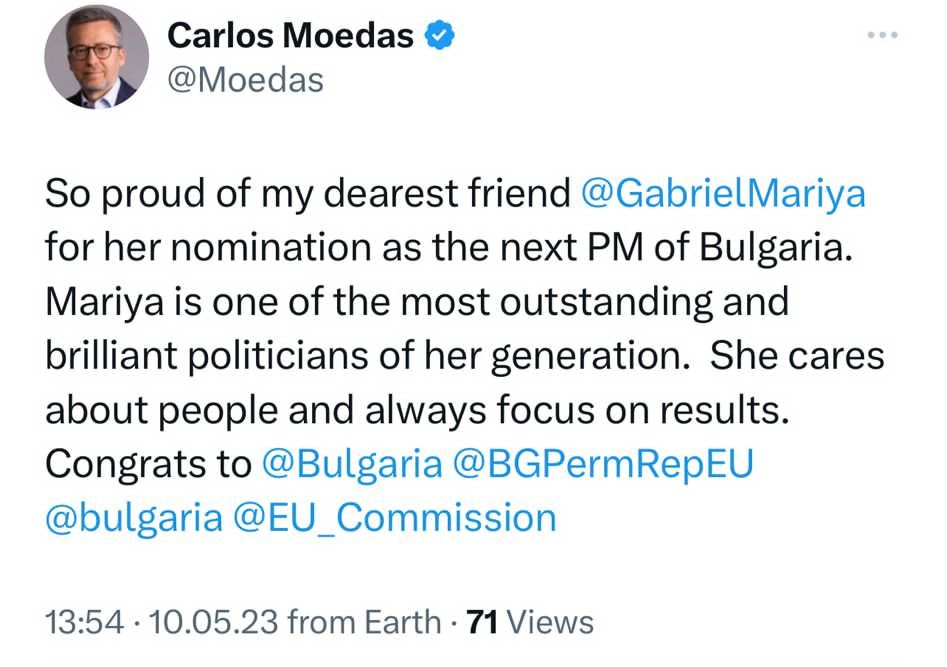Open the capitalized @Bulgaria mention
Image resolution: width=947 pixels, height=667 pixels.
pos(351,464)
